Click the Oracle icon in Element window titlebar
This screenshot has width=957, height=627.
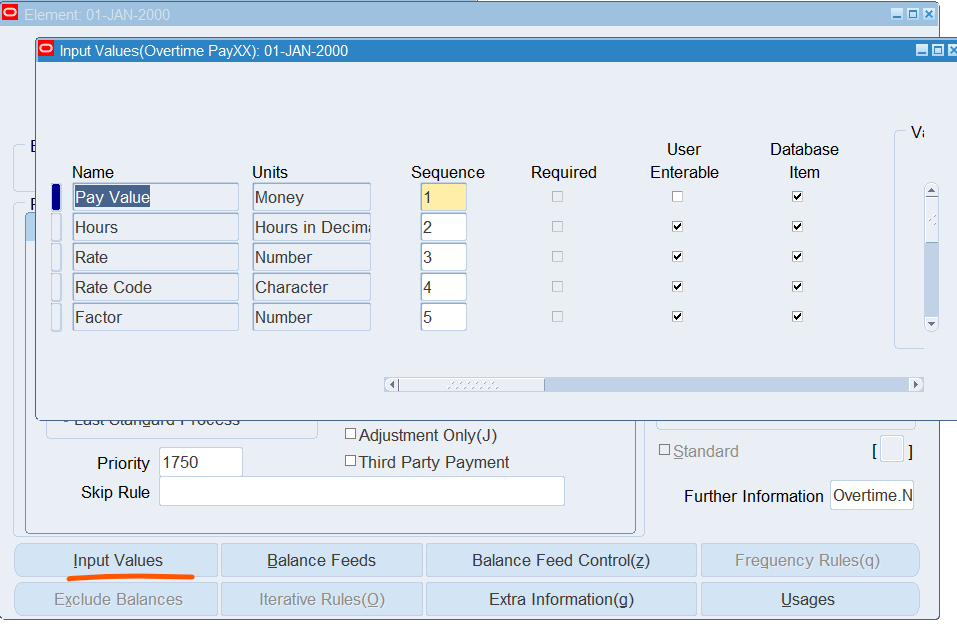click(11, 14)
